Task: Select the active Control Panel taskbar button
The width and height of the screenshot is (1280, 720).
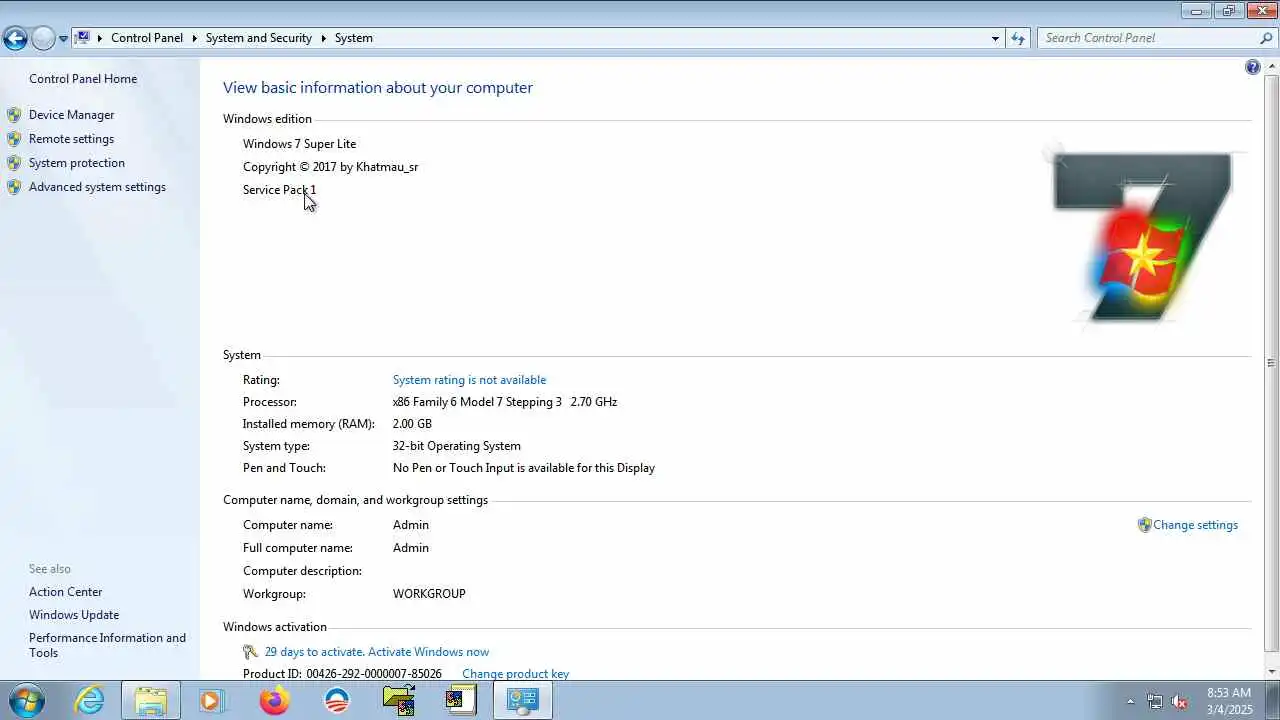Action: tap(523, 700)
